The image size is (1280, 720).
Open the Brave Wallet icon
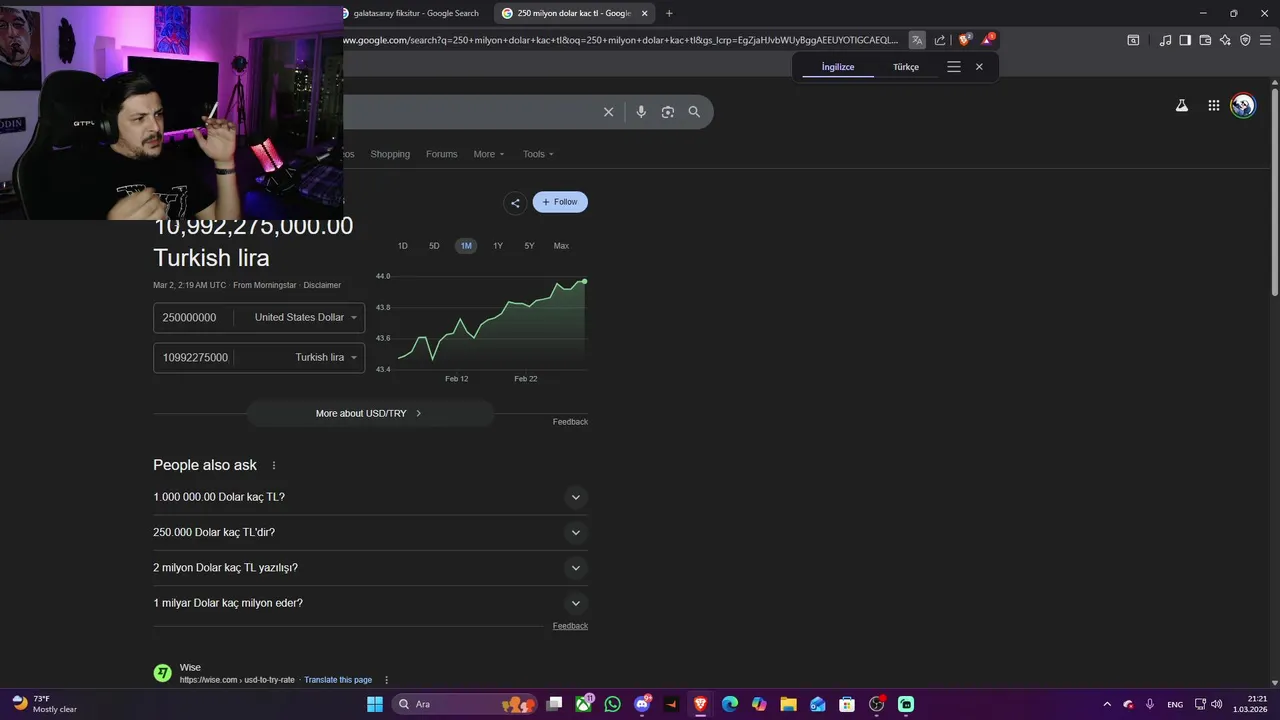pos(1205,40)
